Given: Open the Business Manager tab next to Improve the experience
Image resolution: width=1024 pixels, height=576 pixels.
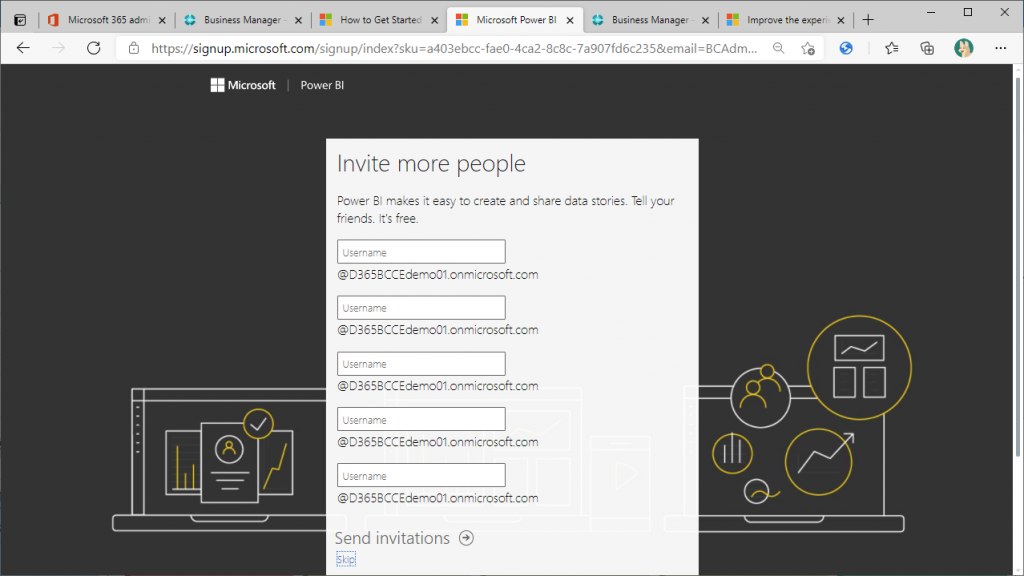Looking at the screenshot, I should (650, 20).
